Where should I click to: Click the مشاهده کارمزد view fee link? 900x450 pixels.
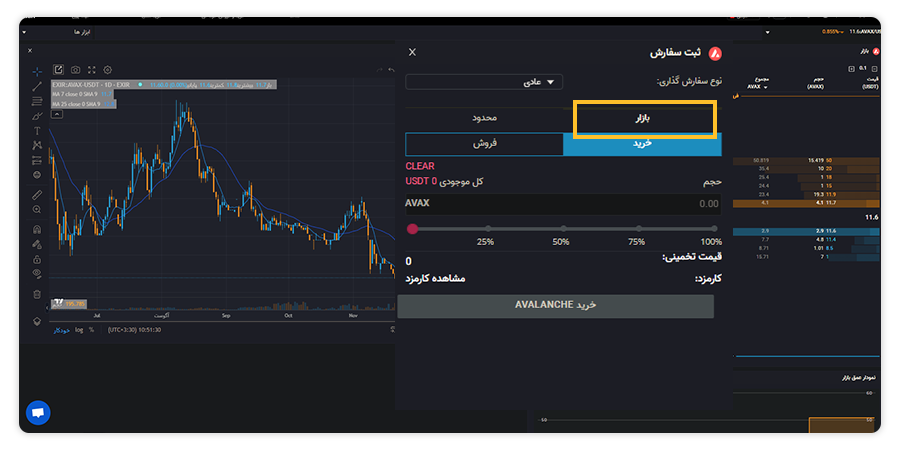pyautogui.click(x=435, y=279)
